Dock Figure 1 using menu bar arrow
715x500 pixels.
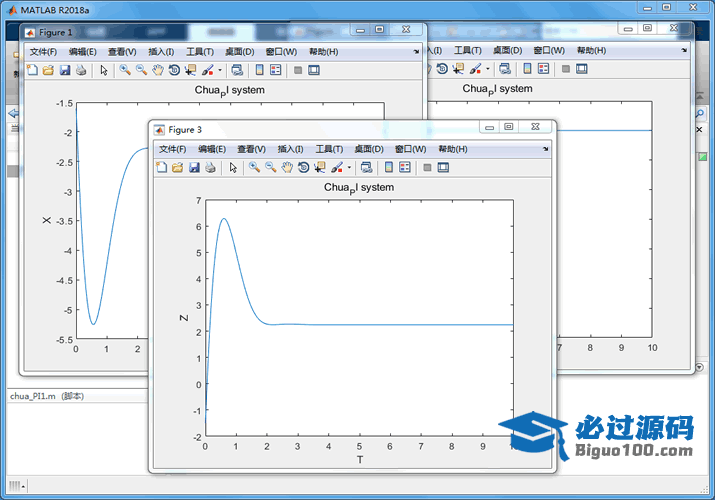point(416,52)
